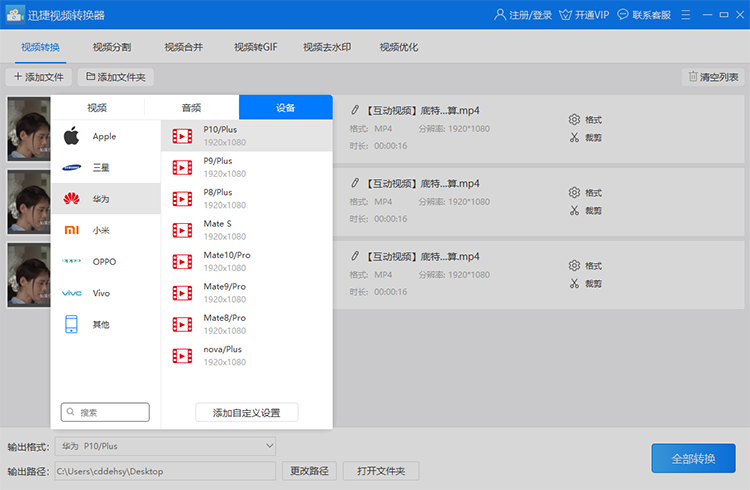Choose the nova/Plus video preset icon
750x490 pixels.
coord(182,356)
